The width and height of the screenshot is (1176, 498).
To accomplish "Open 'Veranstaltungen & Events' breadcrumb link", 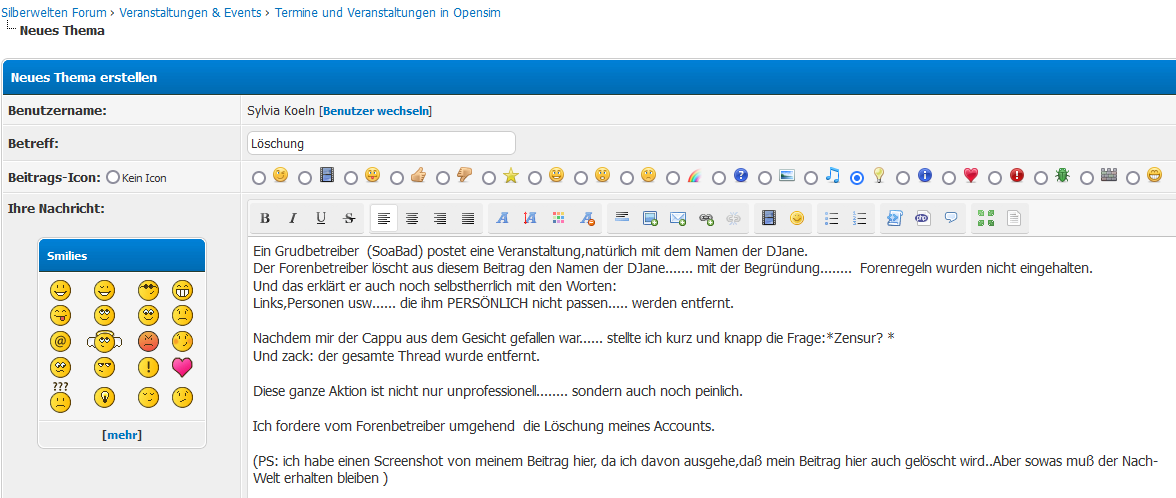I will [x=190, y=13].
